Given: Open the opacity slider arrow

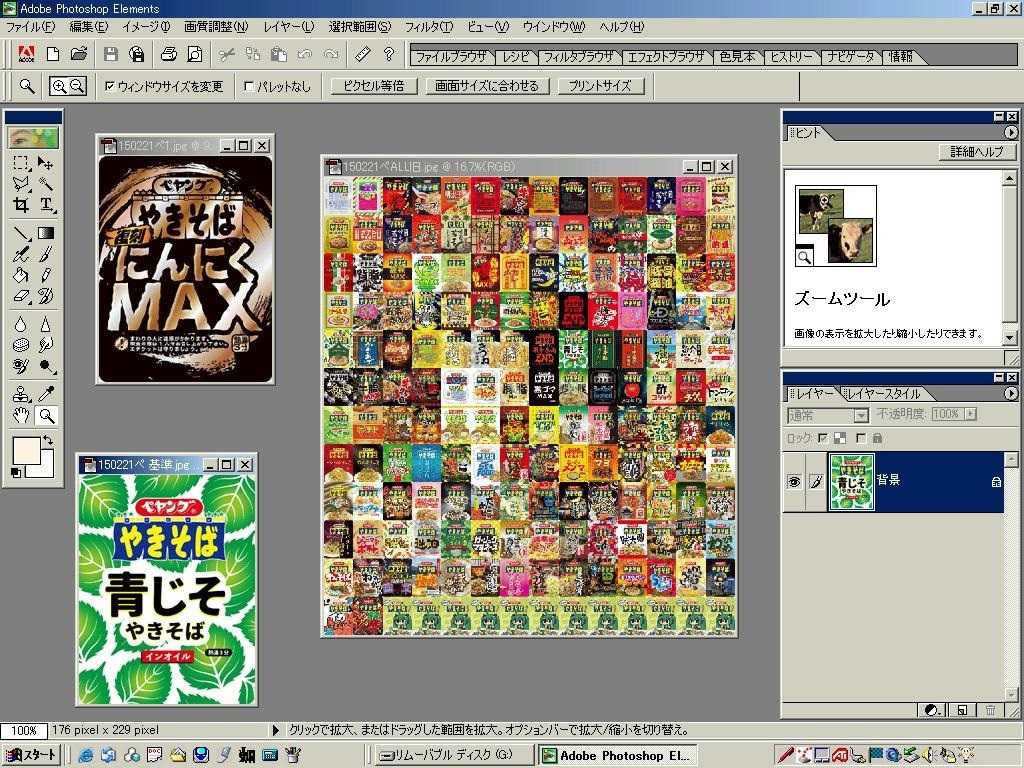Looking at the screenshot, I should pyautogui.click(x=971, y=414).
